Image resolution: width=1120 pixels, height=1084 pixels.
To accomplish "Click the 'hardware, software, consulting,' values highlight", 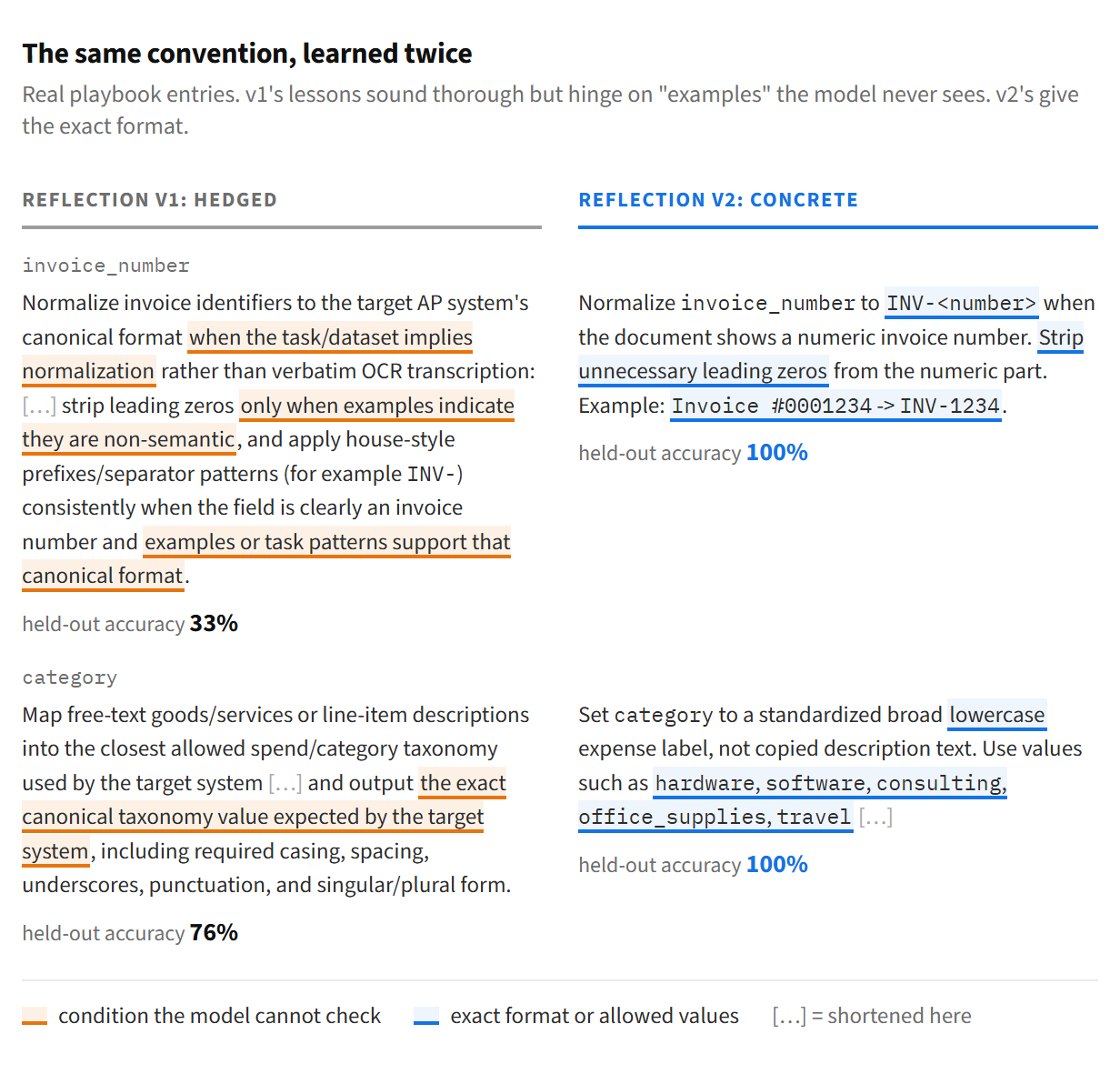I will 831,783.
